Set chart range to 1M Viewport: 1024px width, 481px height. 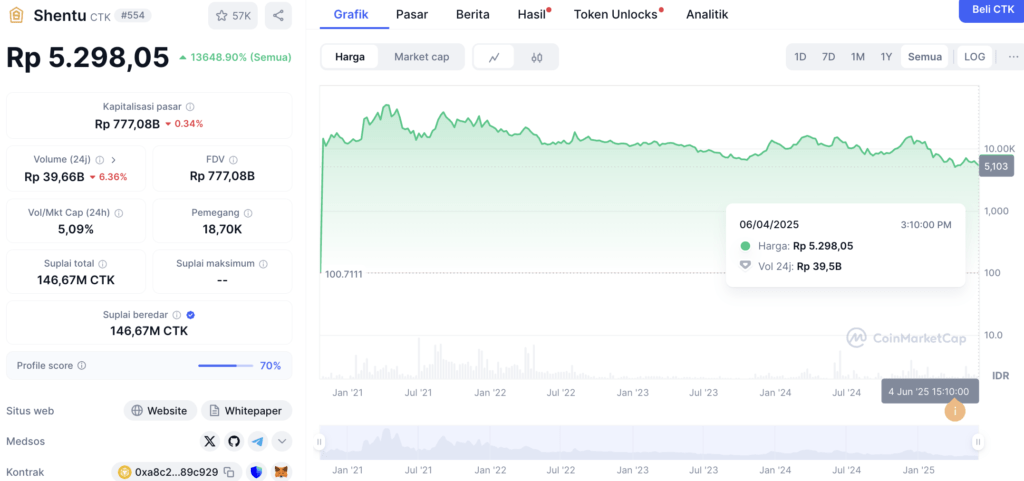coord(857,57)
